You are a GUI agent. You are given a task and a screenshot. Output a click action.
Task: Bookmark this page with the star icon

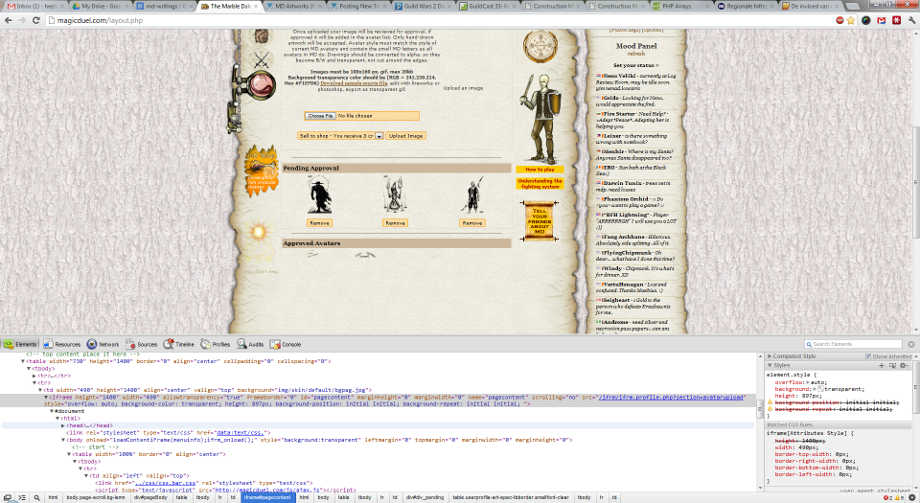click(x=851, y=20)
